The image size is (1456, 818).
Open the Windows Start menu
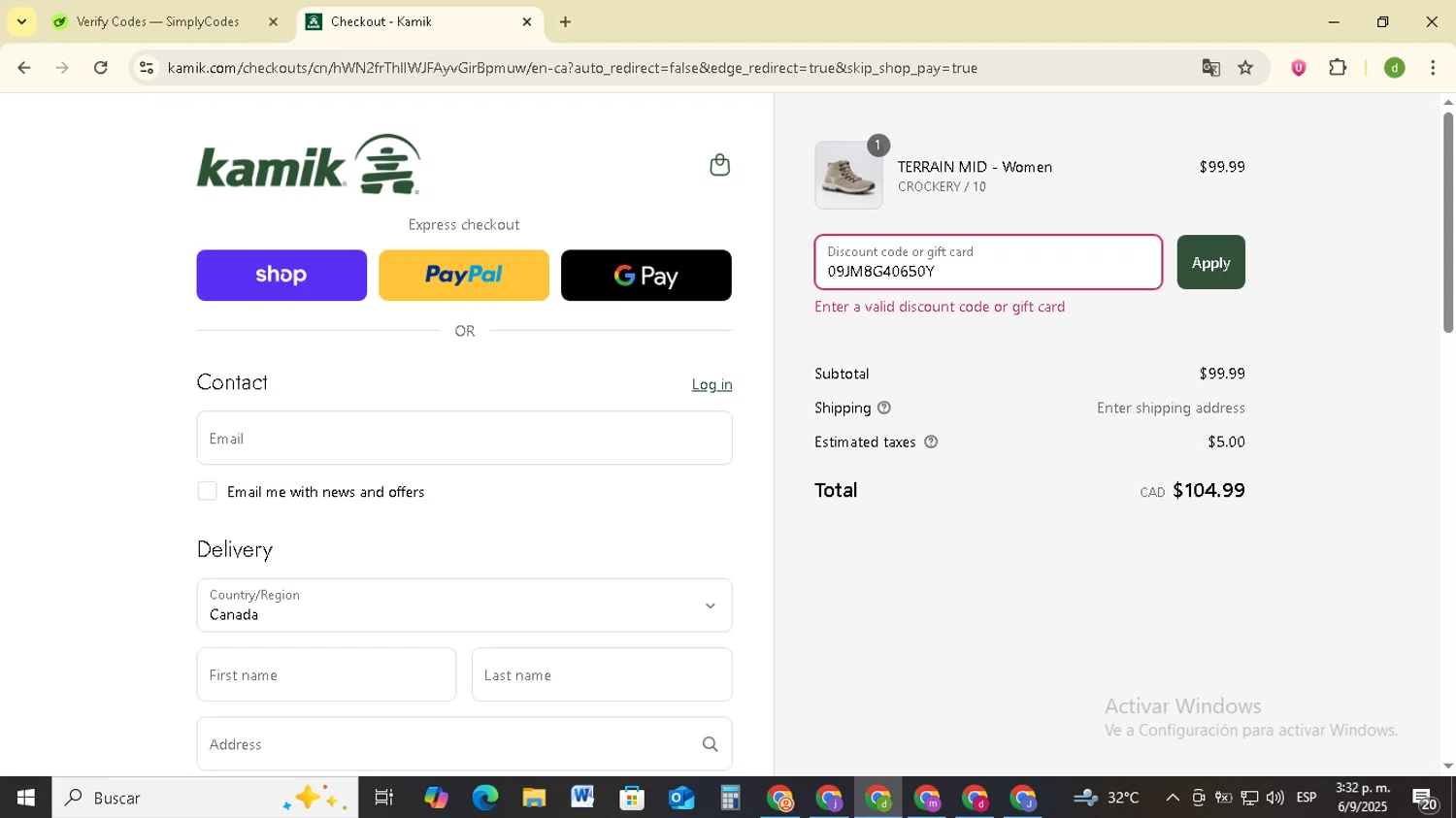coord(26,798)
